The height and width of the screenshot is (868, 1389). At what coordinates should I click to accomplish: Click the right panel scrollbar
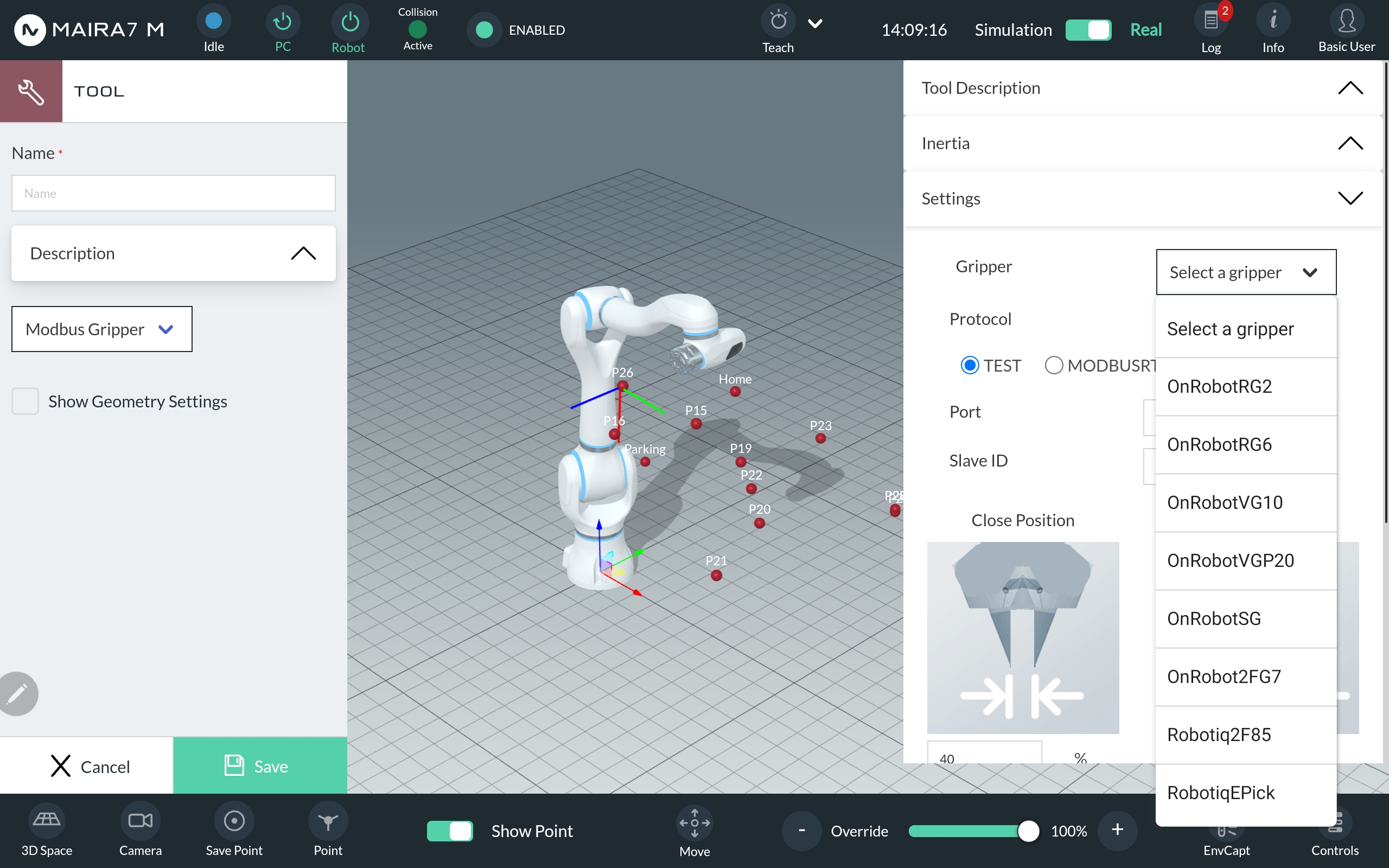point(1386,293)
